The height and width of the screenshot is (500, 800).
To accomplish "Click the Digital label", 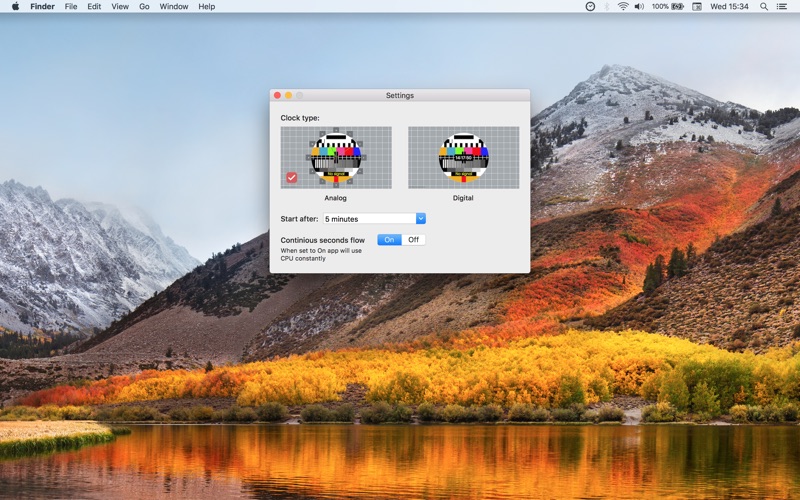I will (463, 198).
